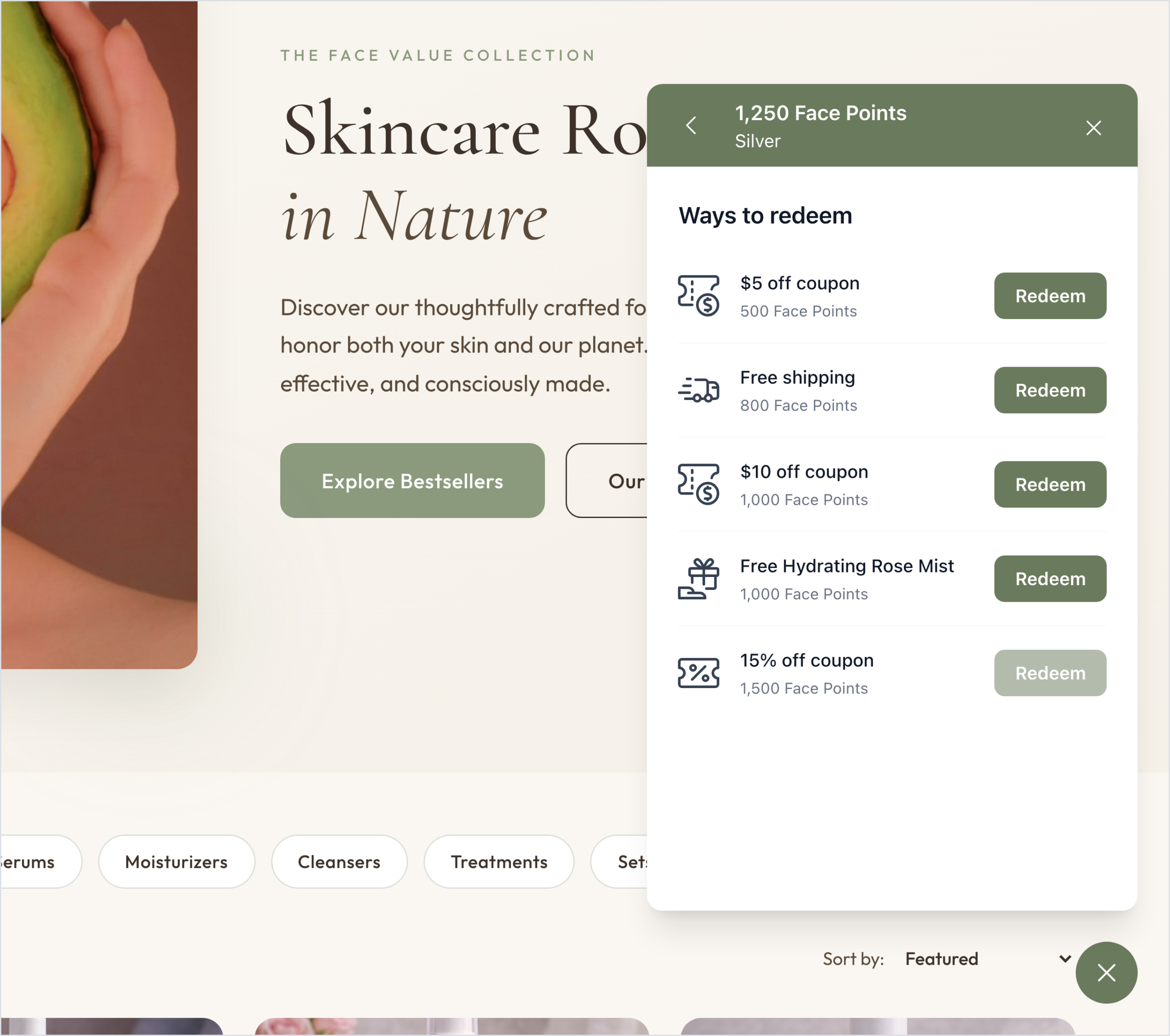Click the Hydrating Rose Mist gift icon
Viewport: 1170px width, 1036px height.
(698, 578)
